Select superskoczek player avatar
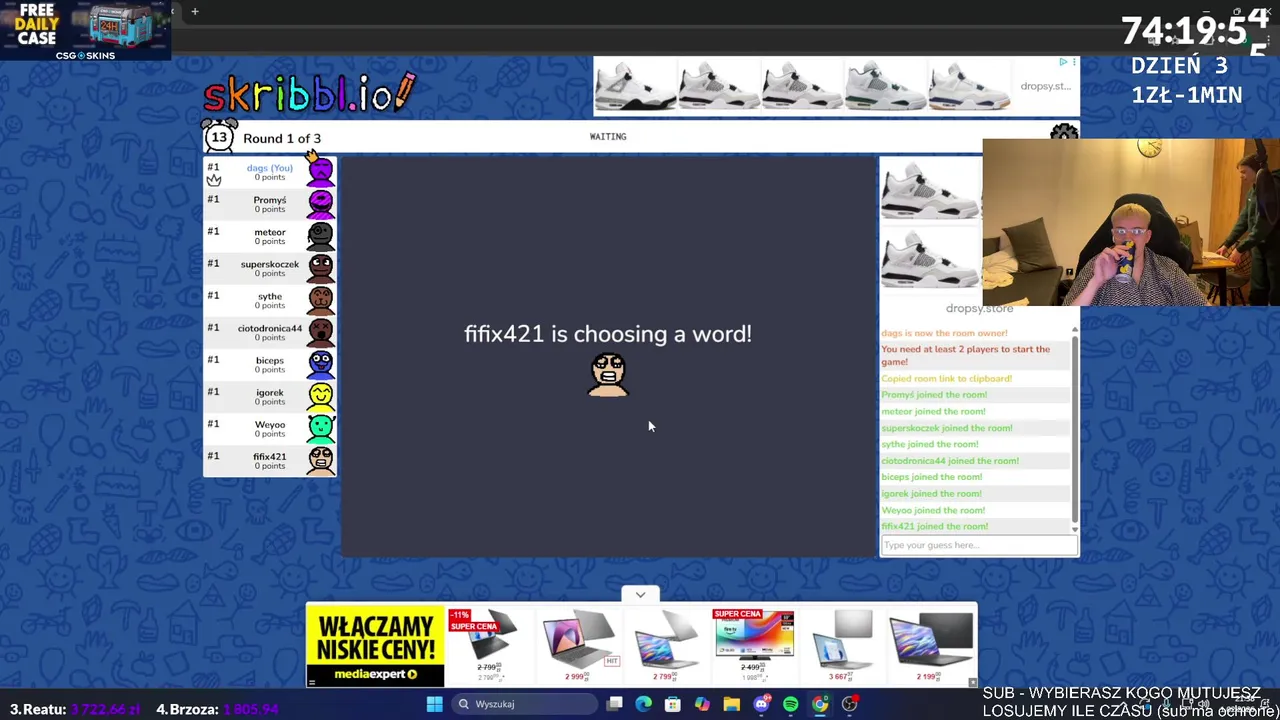 320,268
